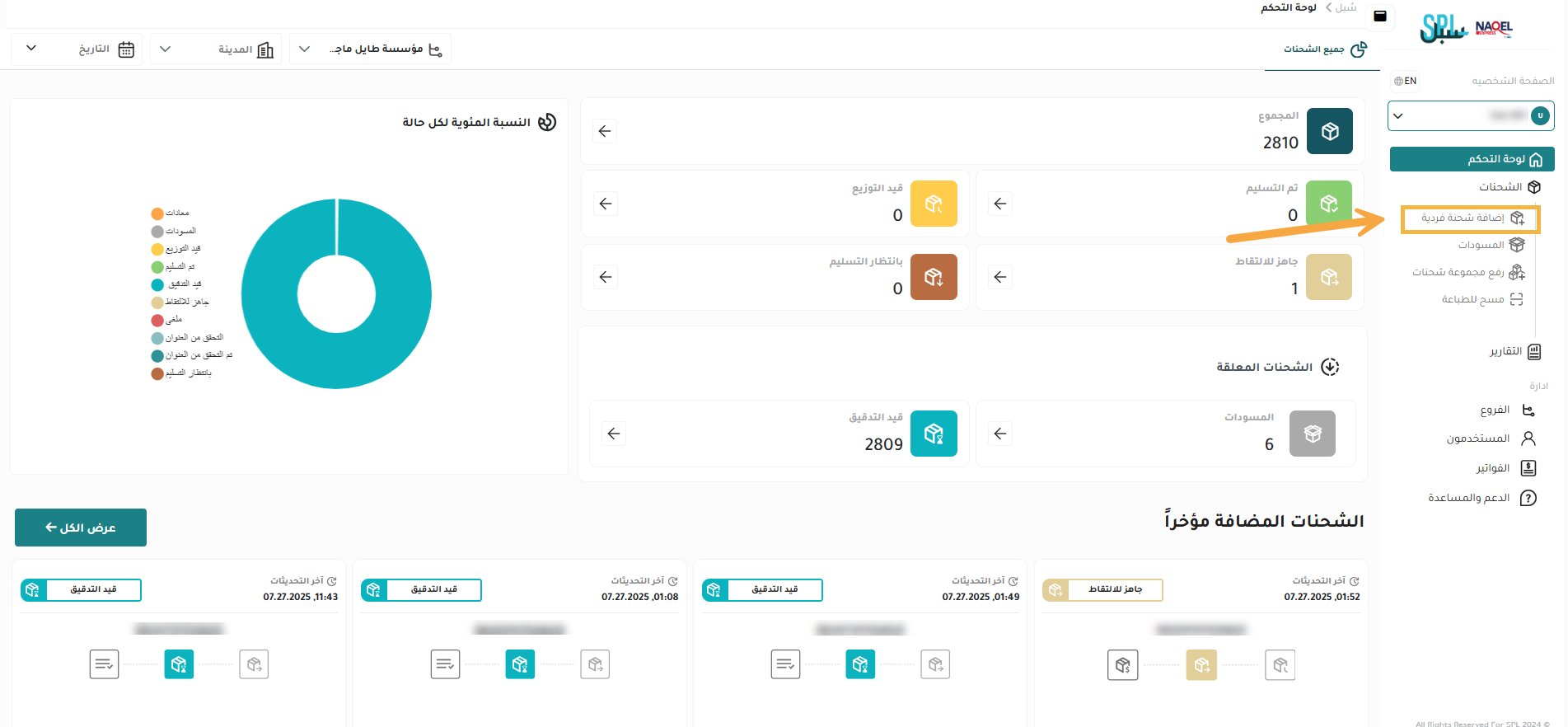The width and height of the screenshot is (1568, 727).
Task: Click the green تم التسليم status icon
Action: (1328, 204)
